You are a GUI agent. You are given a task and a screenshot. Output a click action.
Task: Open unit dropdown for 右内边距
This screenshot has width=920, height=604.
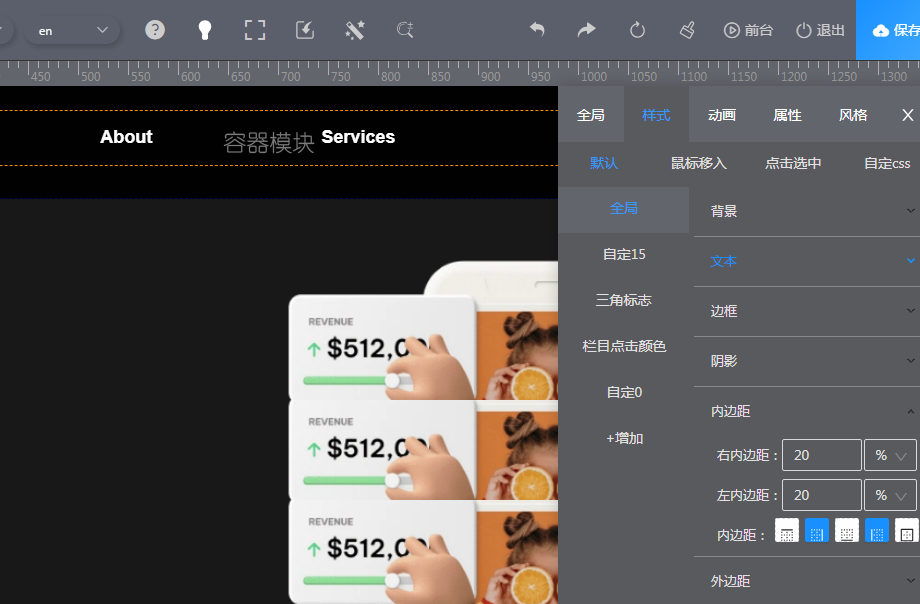tap(890, 455)
